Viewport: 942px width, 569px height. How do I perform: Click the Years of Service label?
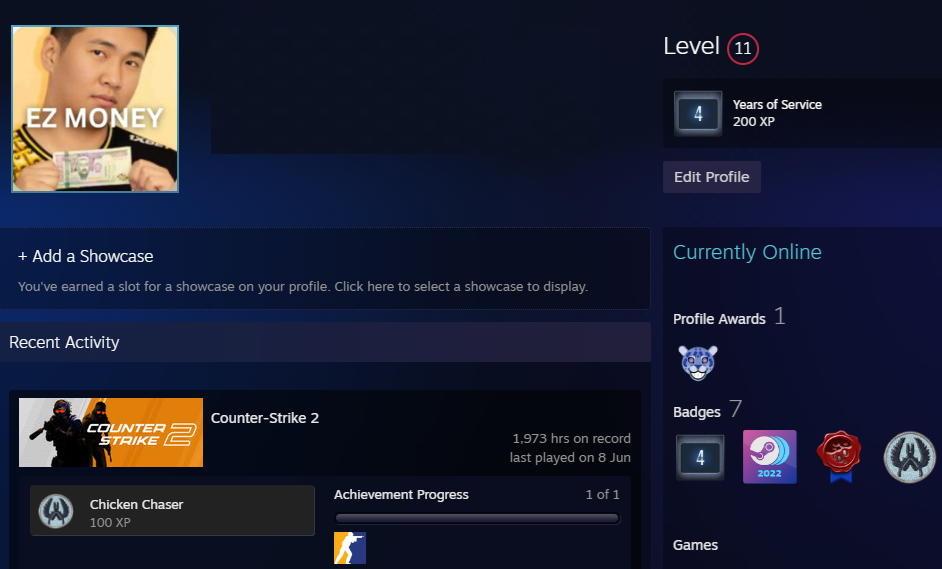point(777,105)
